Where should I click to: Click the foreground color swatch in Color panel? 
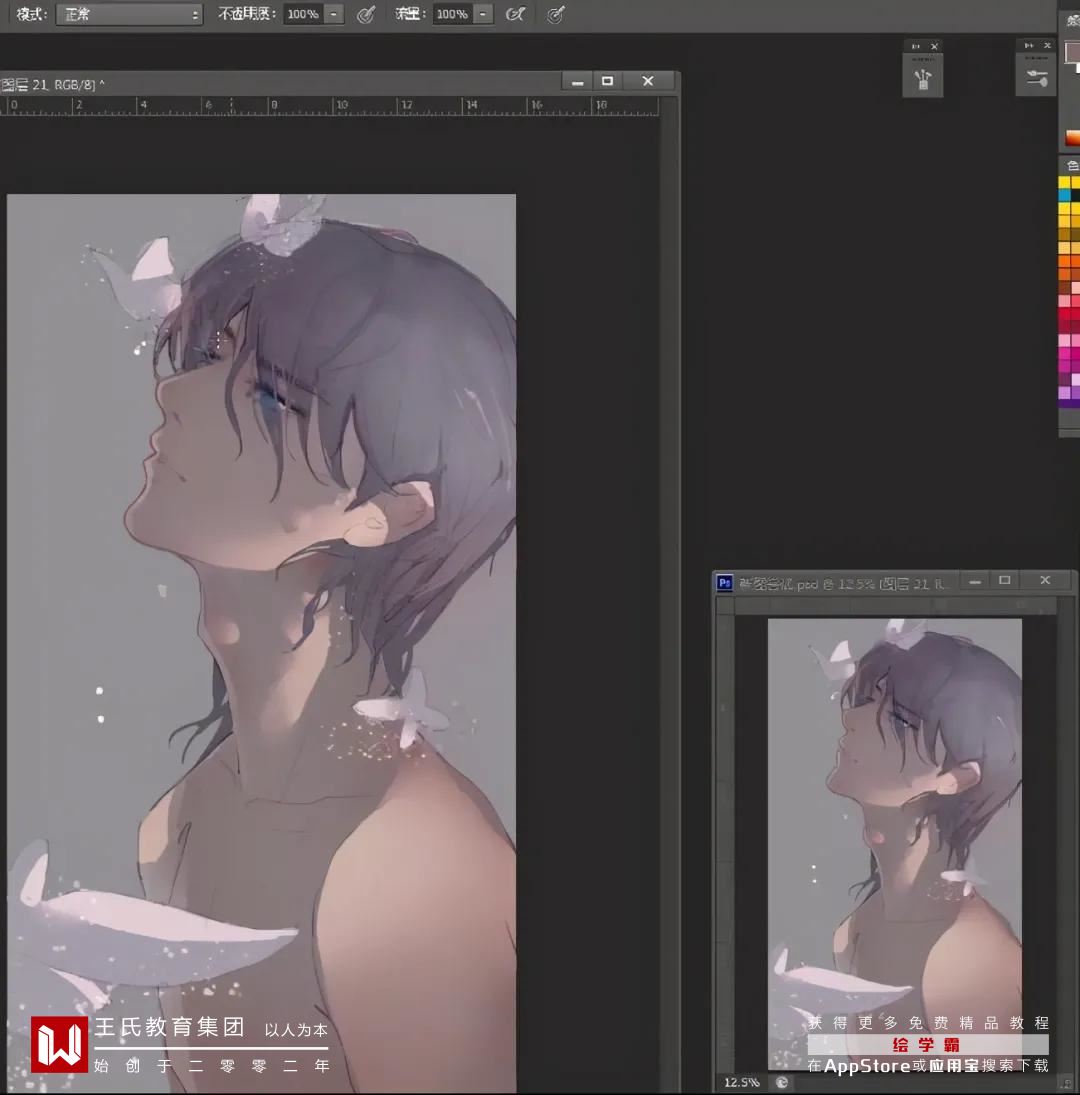(x=1072, y=52)
